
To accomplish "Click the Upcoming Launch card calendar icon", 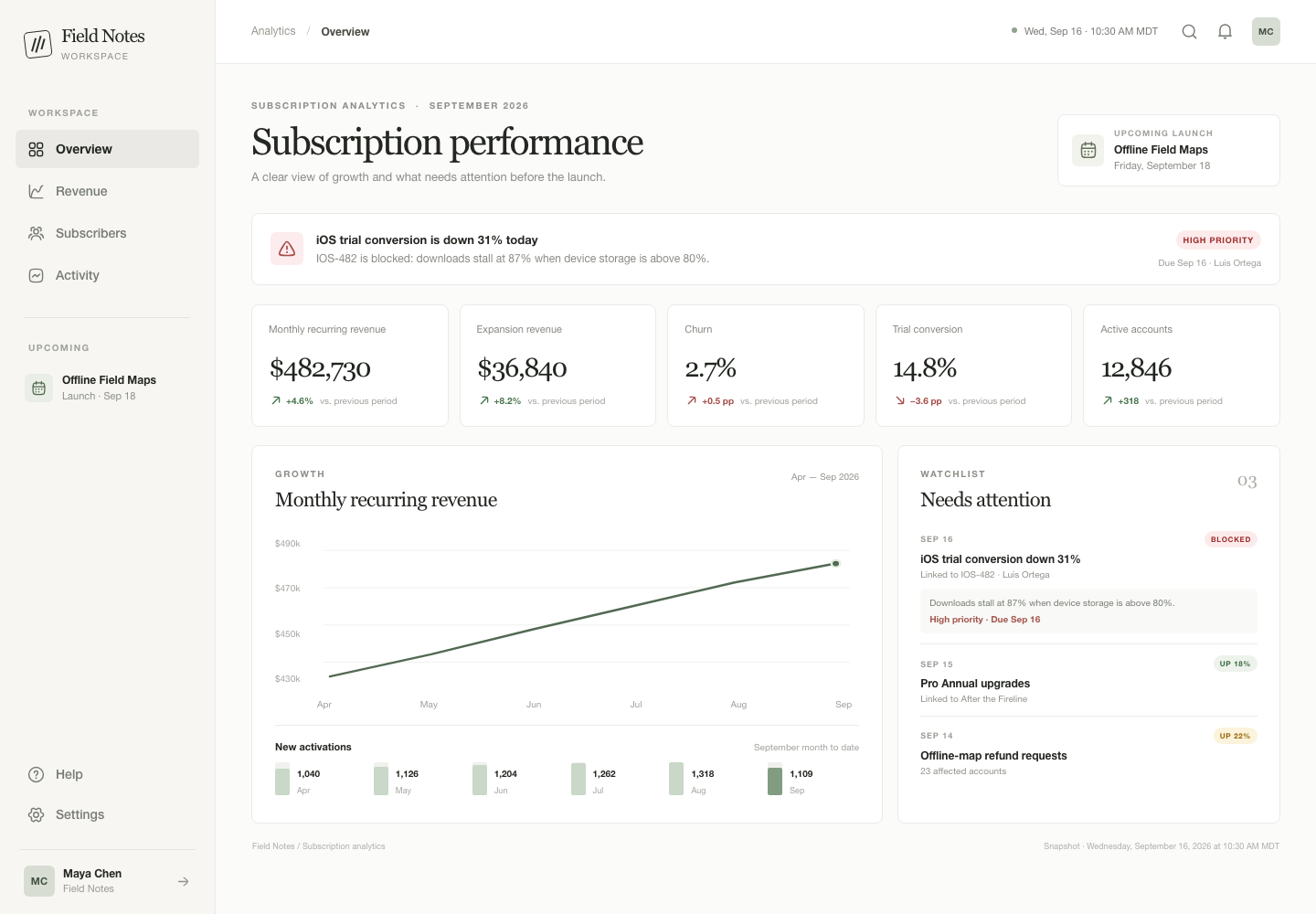I will 1088,150.
